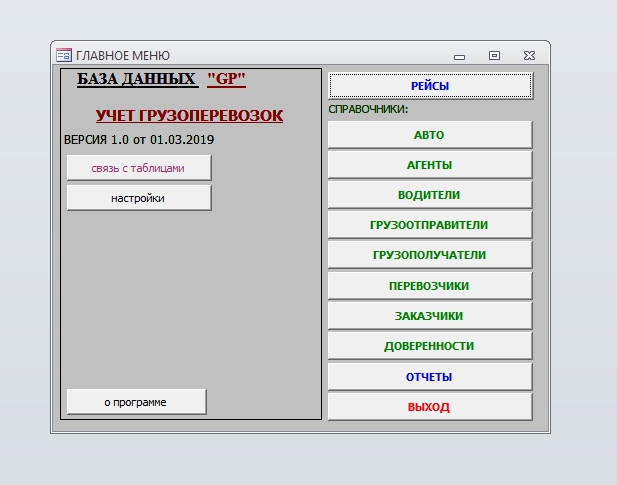Maximize the ГЛАВНОЕ МЕНЮ window
The height and width of the screenshot is (485, 617).
[x=494, y=55]
